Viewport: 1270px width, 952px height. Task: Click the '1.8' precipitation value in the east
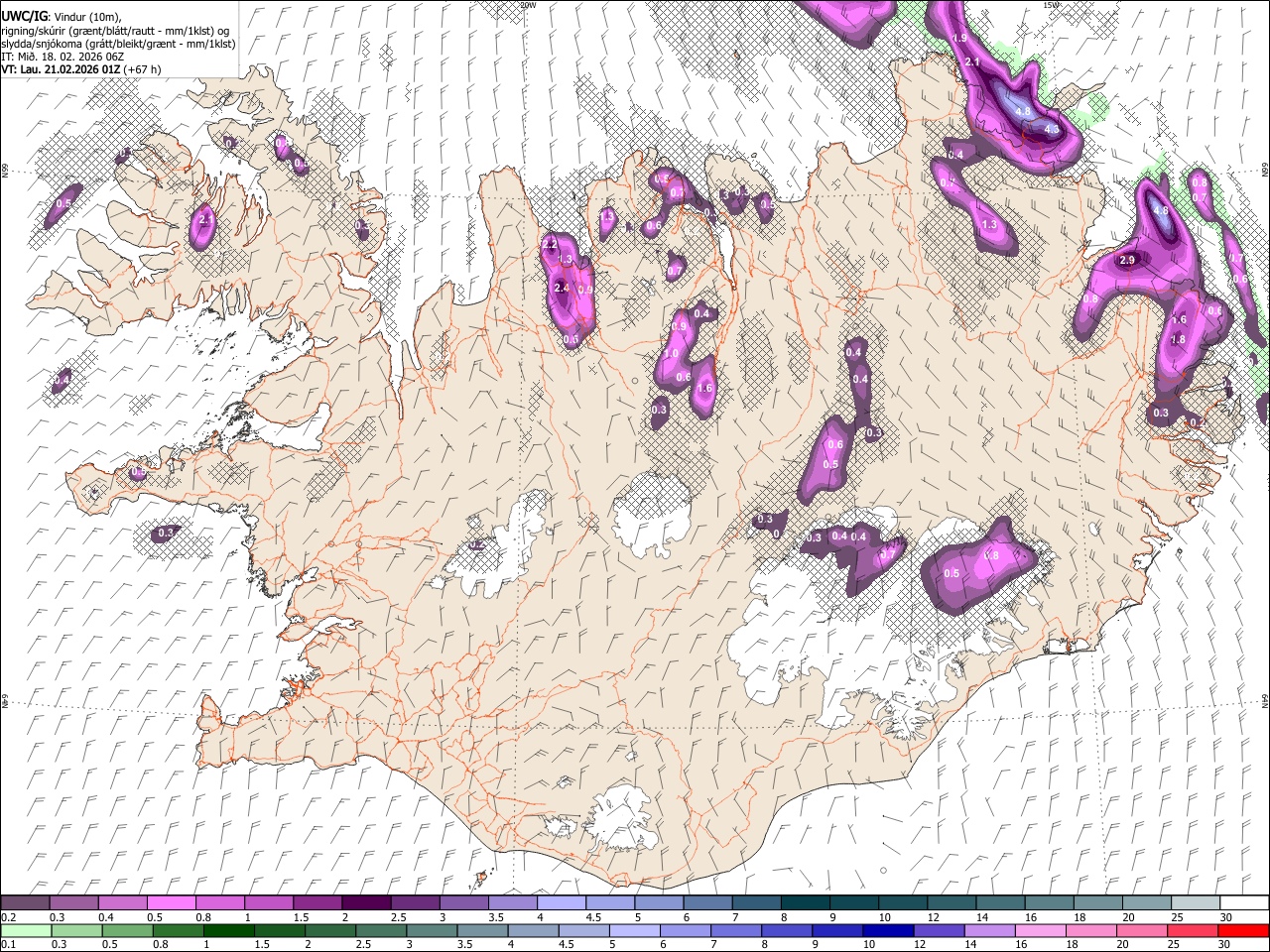[1179, 339]
